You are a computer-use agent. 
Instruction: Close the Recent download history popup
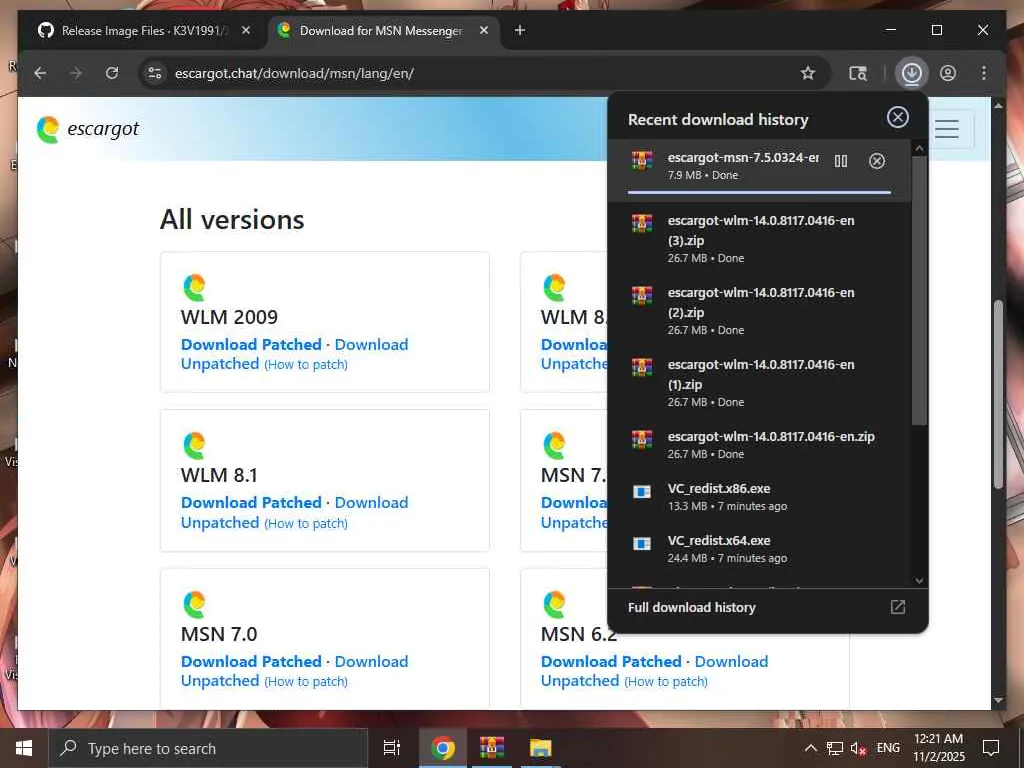point(897,118)
